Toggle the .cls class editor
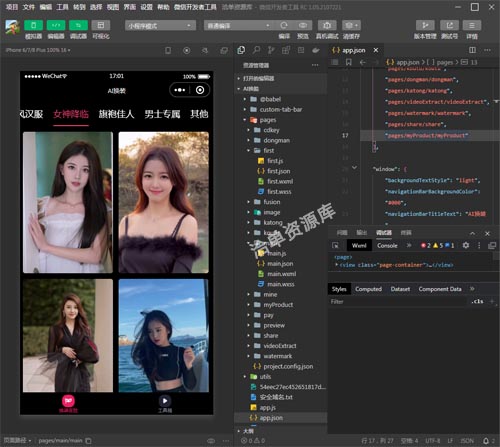The width and height of the screenshot is (500, 447). pyautogui.click(x=477, y=302)
